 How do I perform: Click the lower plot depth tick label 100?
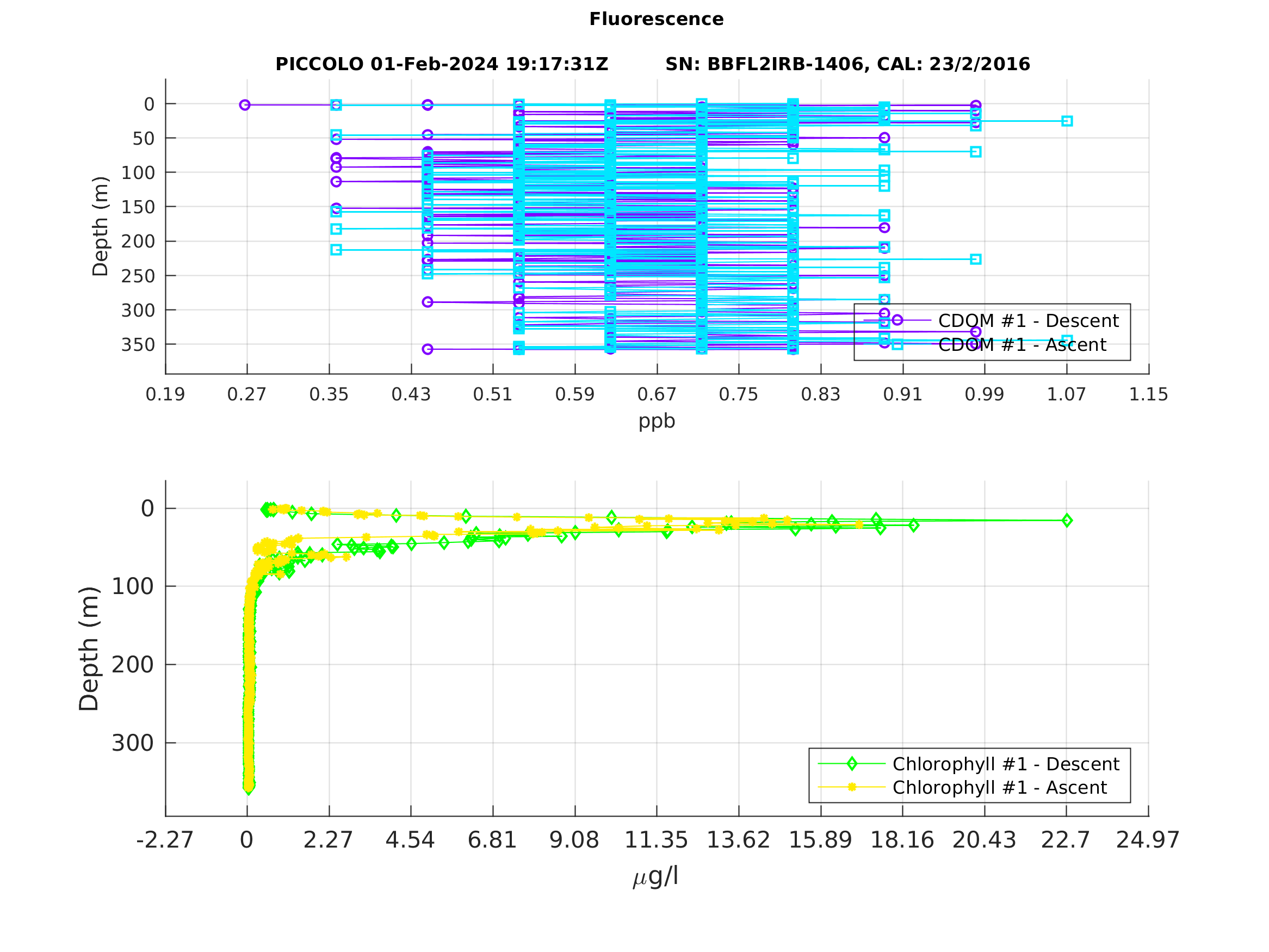coord(133,587)
